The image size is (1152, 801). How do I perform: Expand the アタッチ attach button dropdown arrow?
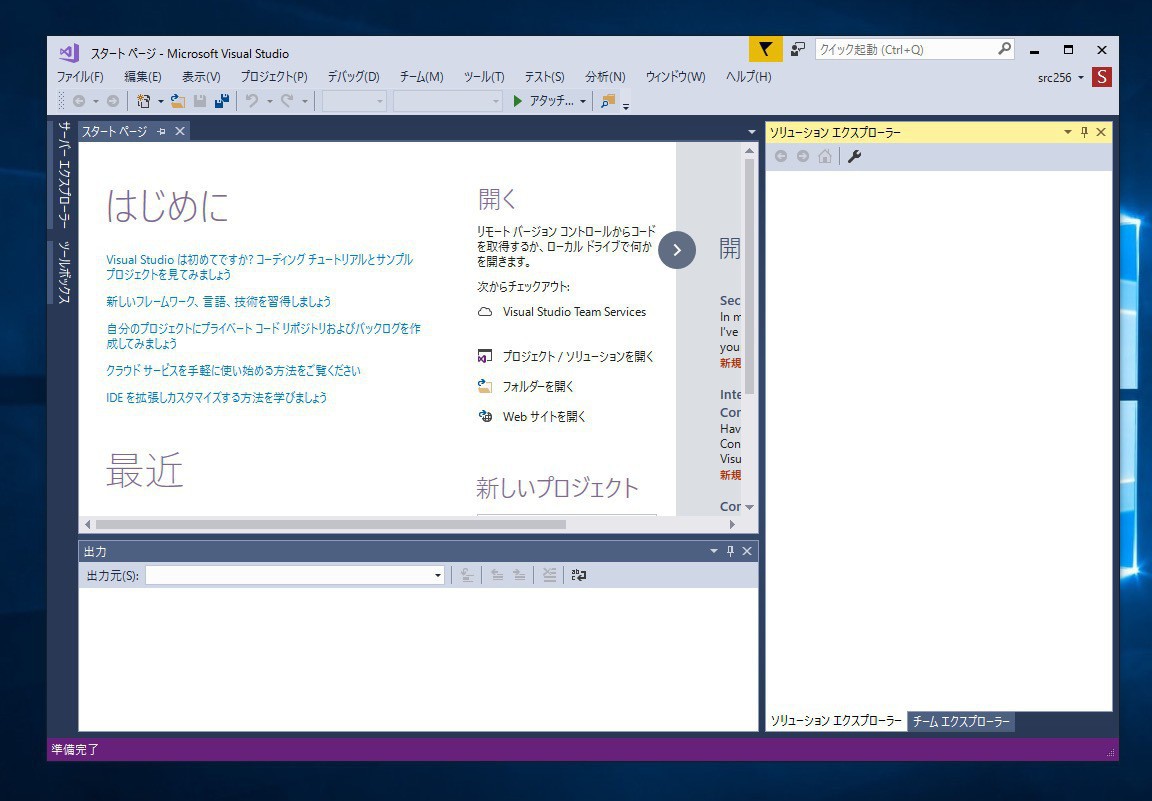click(x=583, y=101)
